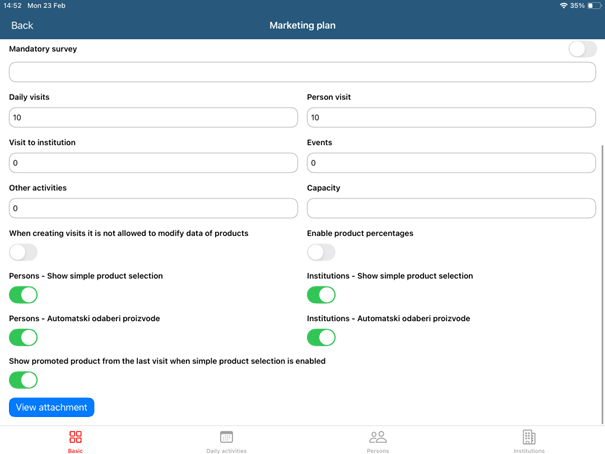Toggle Persons - Automatski odaberi proizvode
Screen dimensions: 605x454
click(x=23, y=338)
